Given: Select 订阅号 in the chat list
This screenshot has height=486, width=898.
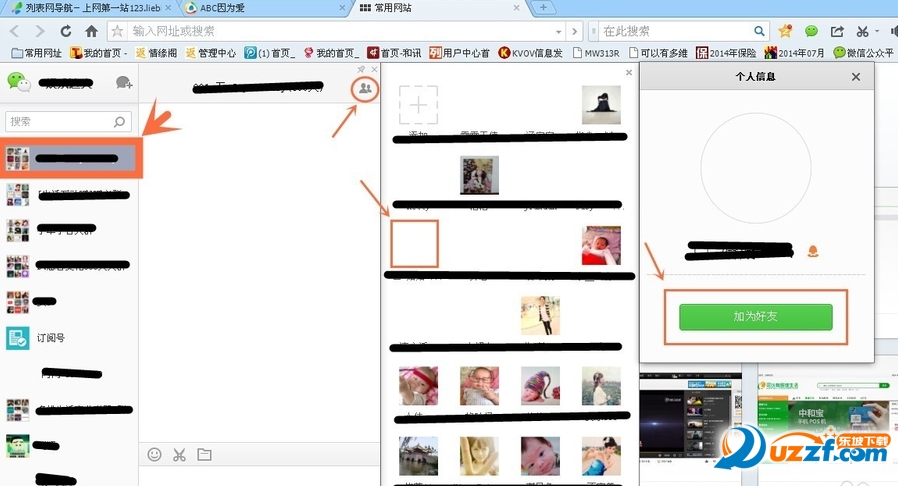Looking at the screenshot, I should tap(50, 338).
